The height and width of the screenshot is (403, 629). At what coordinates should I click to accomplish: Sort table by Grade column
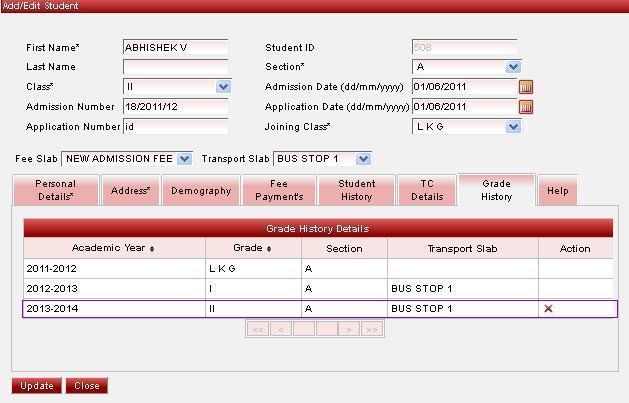tap(254, 249)
